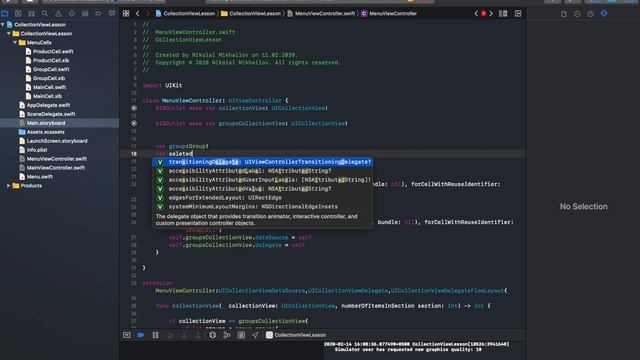Choose accessibilityAttributedUserInputLabels completion
The image size is (640, 360).
tap(262, 180)
